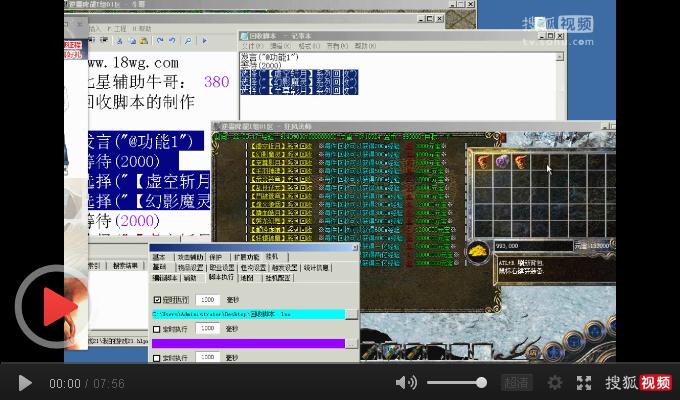The image size is (680, 400).
Task: Click the browse button beside the cyan script path
Action: tap(352, 314)
